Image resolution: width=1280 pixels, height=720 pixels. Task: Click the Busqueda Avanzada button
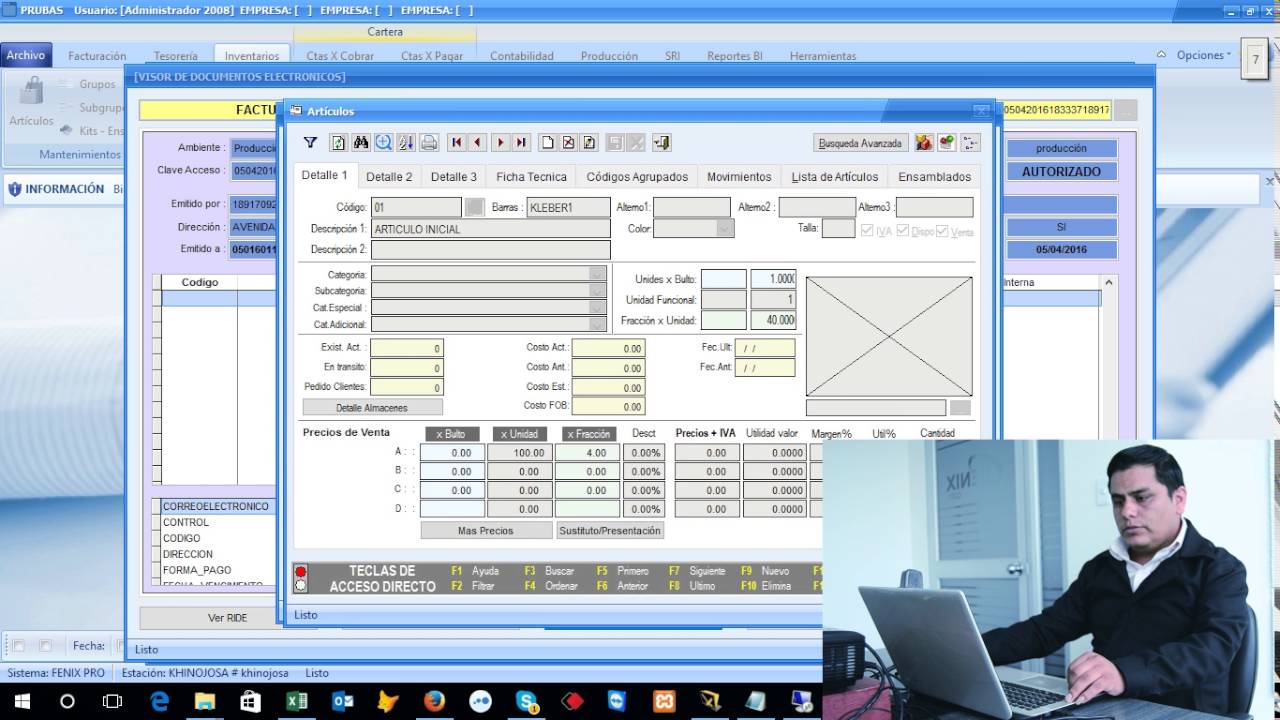(860, 143)
